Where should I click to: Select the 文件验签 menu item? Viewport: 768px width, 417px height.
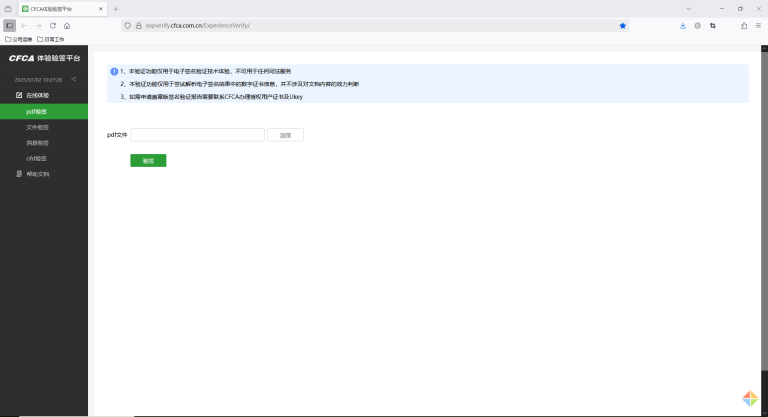point(37,127)
